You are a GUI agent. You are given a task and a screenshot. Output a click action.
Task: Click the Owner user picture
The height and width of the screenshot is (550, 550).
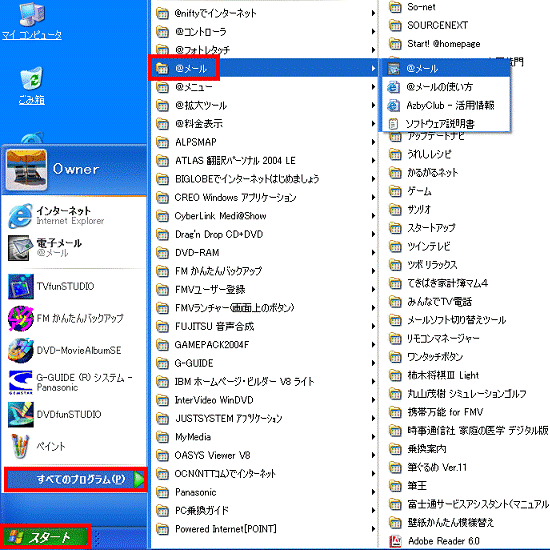(26, 170)
